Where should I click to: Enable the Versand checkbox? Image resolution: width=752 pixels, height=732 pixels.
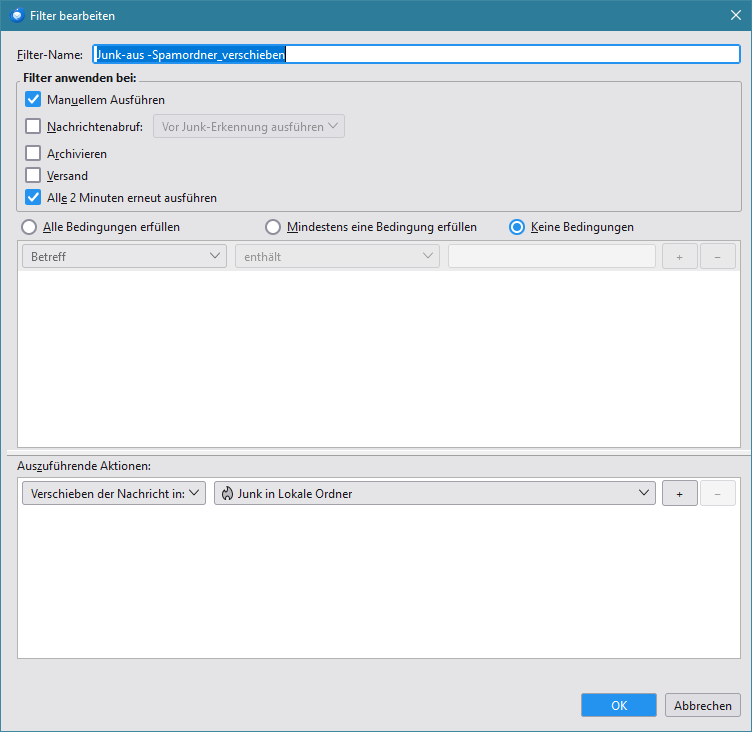(33, 176)
